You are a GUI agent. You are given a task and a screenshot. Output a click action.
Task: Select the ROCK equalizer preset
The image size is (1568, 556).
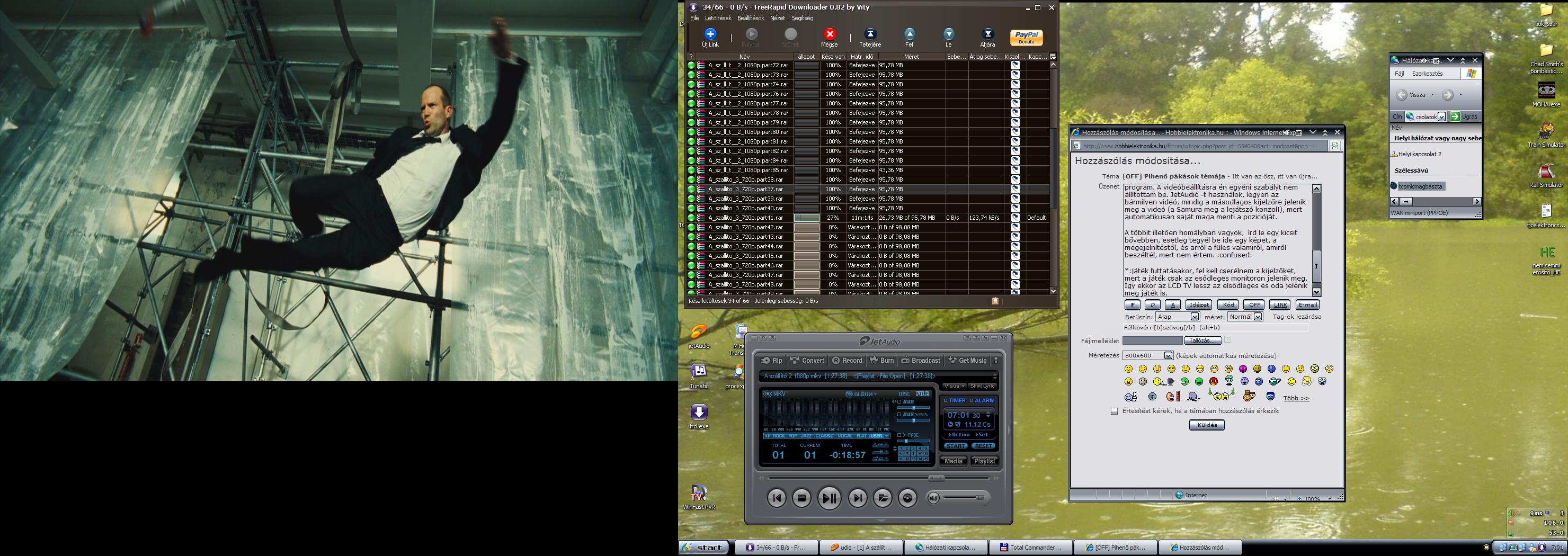[x=779, y=436]
